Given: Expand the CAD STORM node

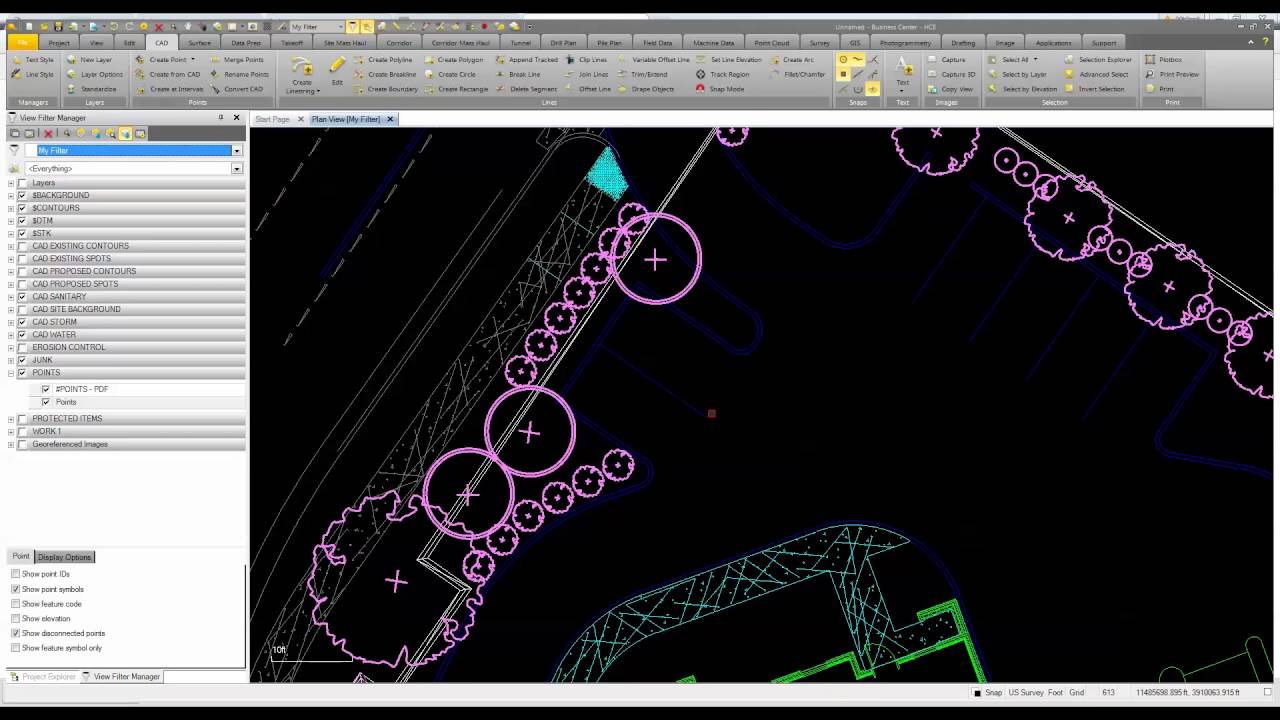Looking at the screenshot, I should (x=11, y=322).
